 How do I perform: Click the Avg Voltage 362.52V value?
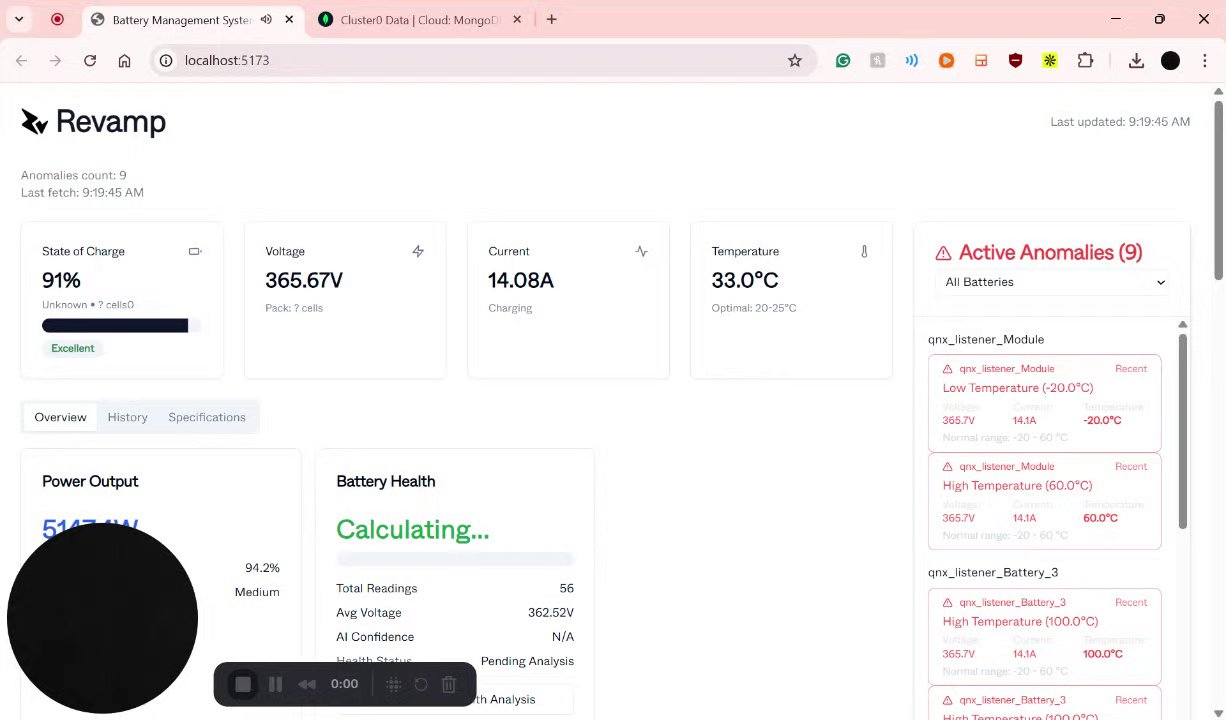[x=551, y=613]
